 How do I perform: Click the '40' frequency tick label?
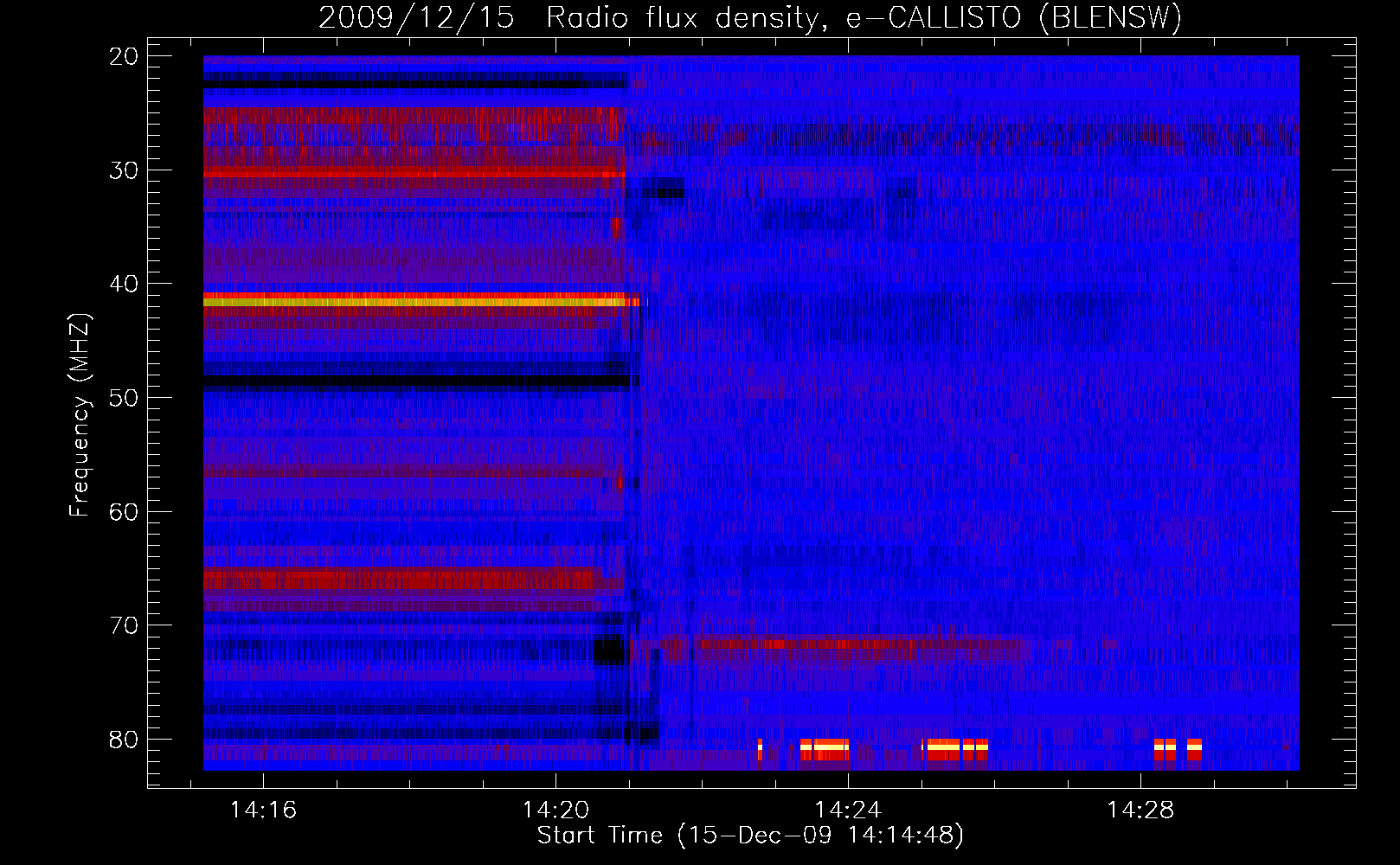[x=124, y=284]
